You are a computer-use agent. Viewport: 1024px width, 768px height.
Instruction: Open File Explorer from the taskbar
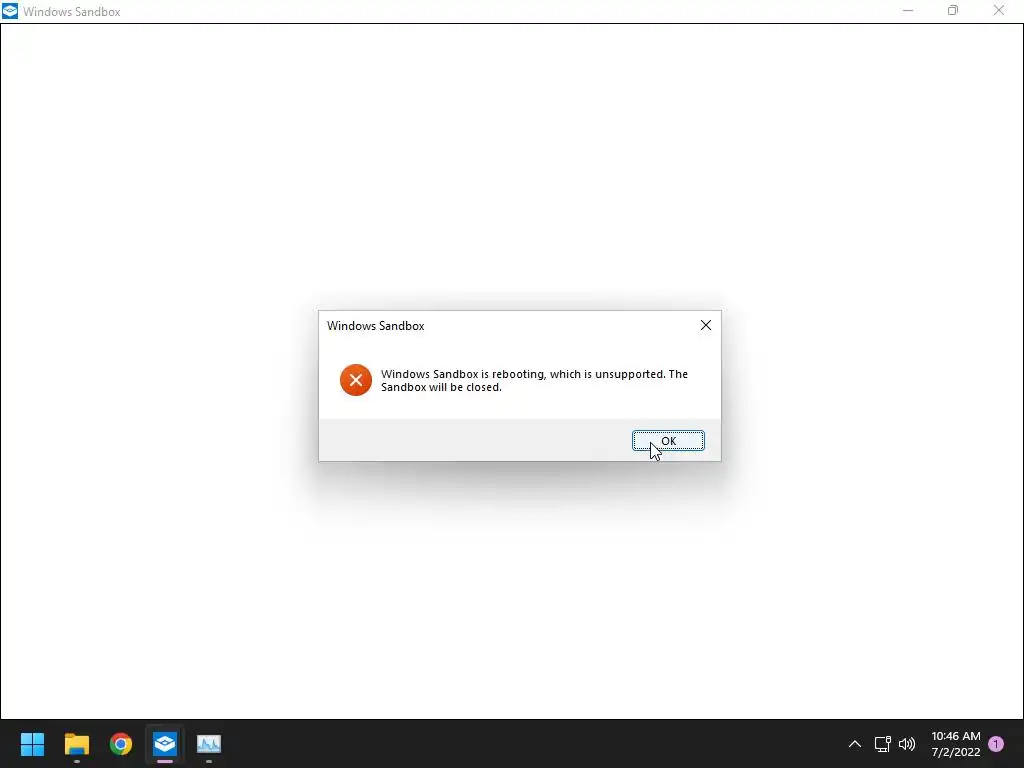[x=76, y=744]
